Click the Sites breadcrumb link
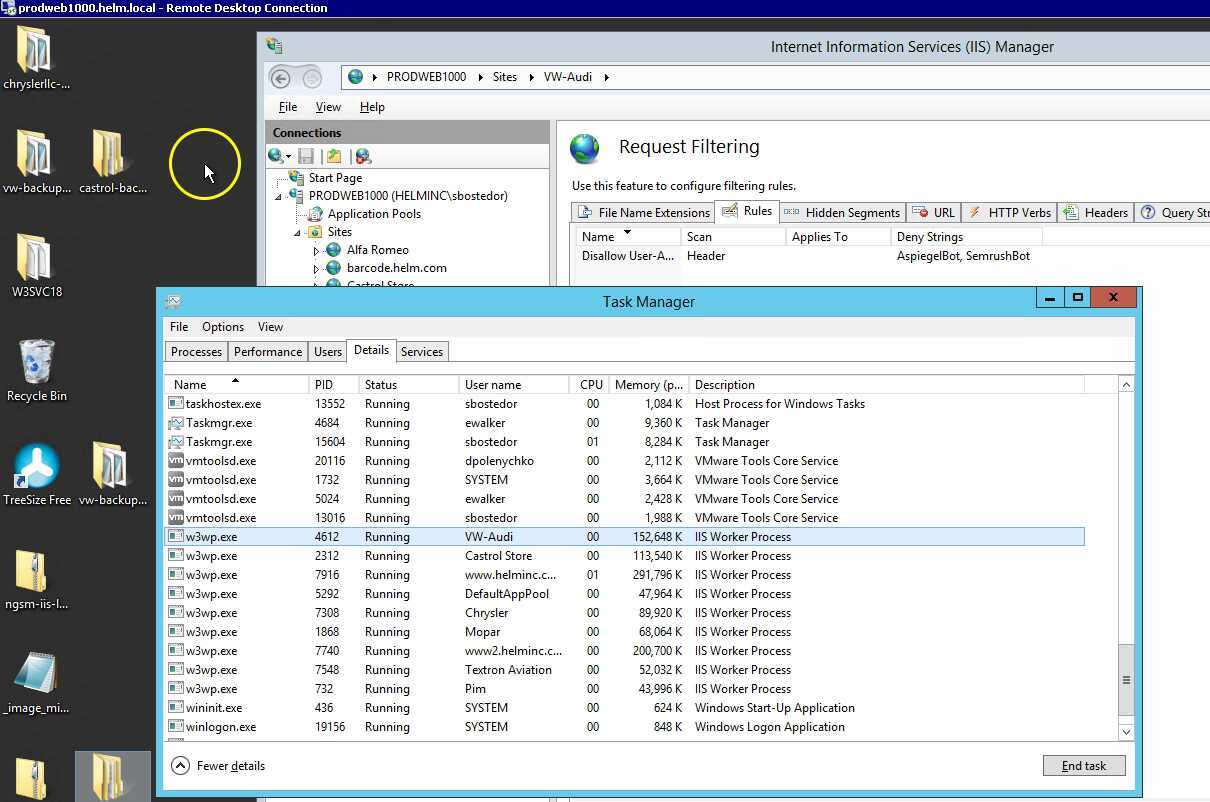The image size is (1210, 802). tap(504, 77)
